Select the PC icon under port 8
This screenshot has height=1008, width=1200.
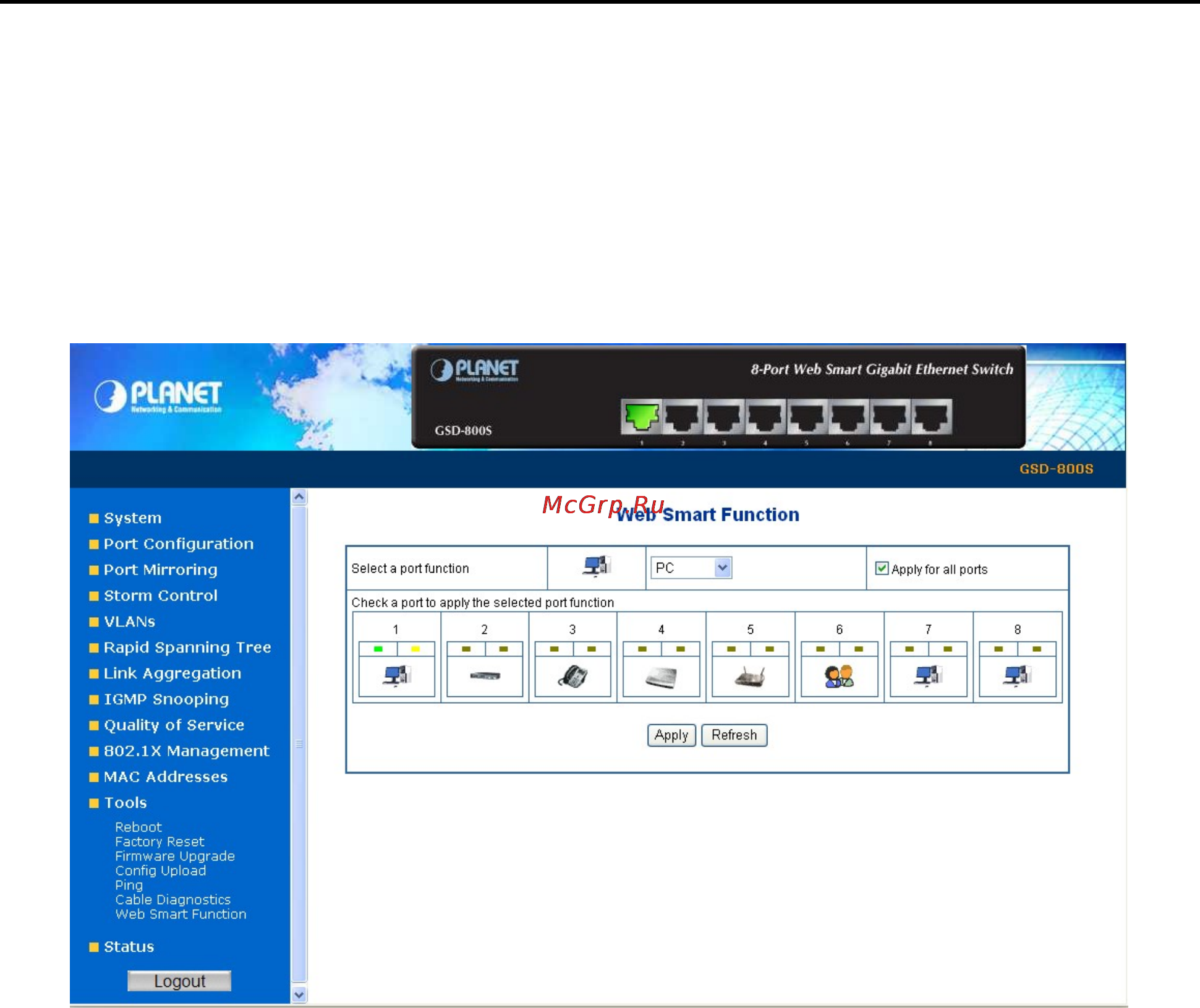pos(1017,675)
